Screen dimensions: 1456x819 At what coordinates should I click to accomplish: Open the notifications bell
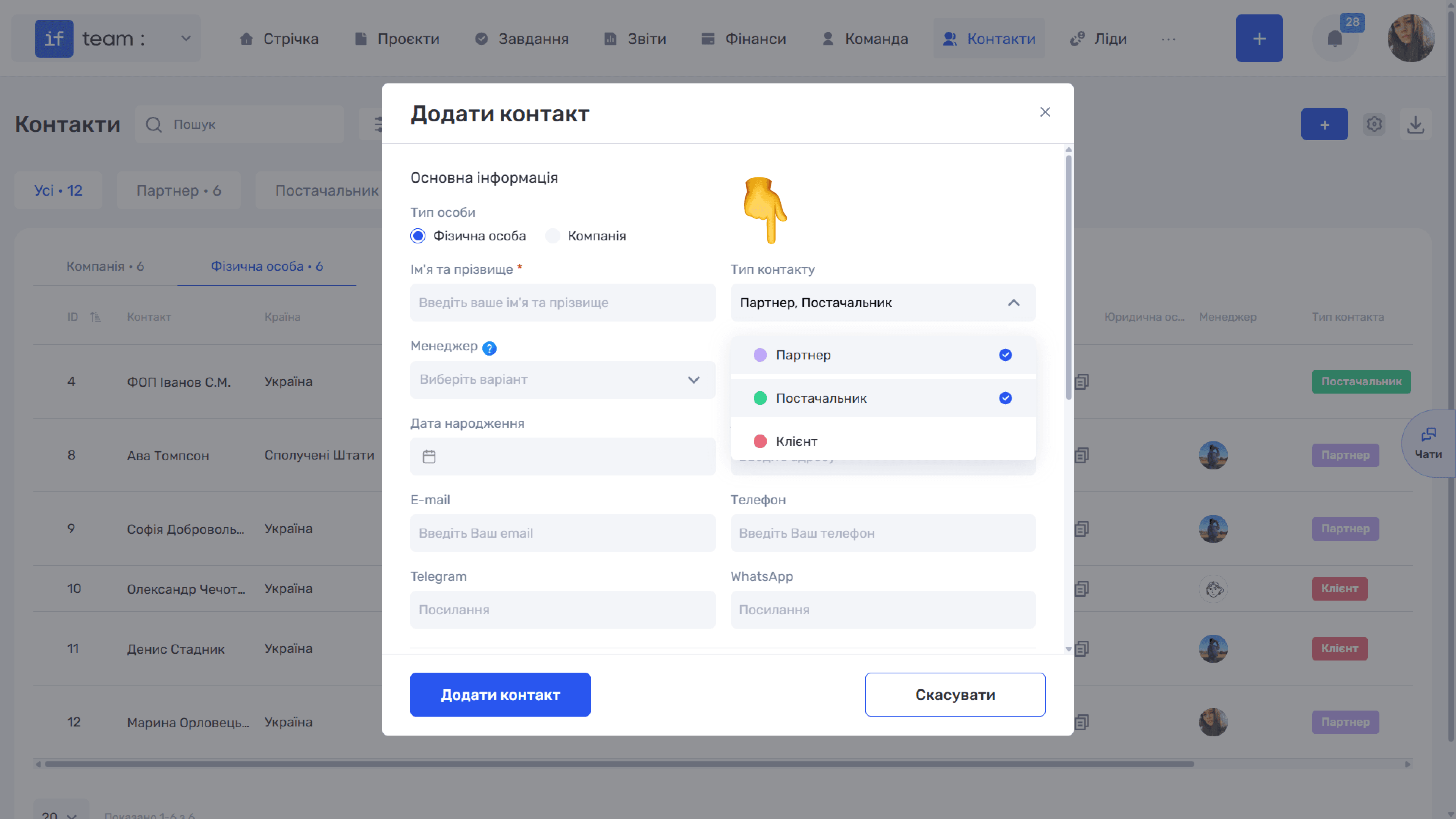(x=1335, y=38)
